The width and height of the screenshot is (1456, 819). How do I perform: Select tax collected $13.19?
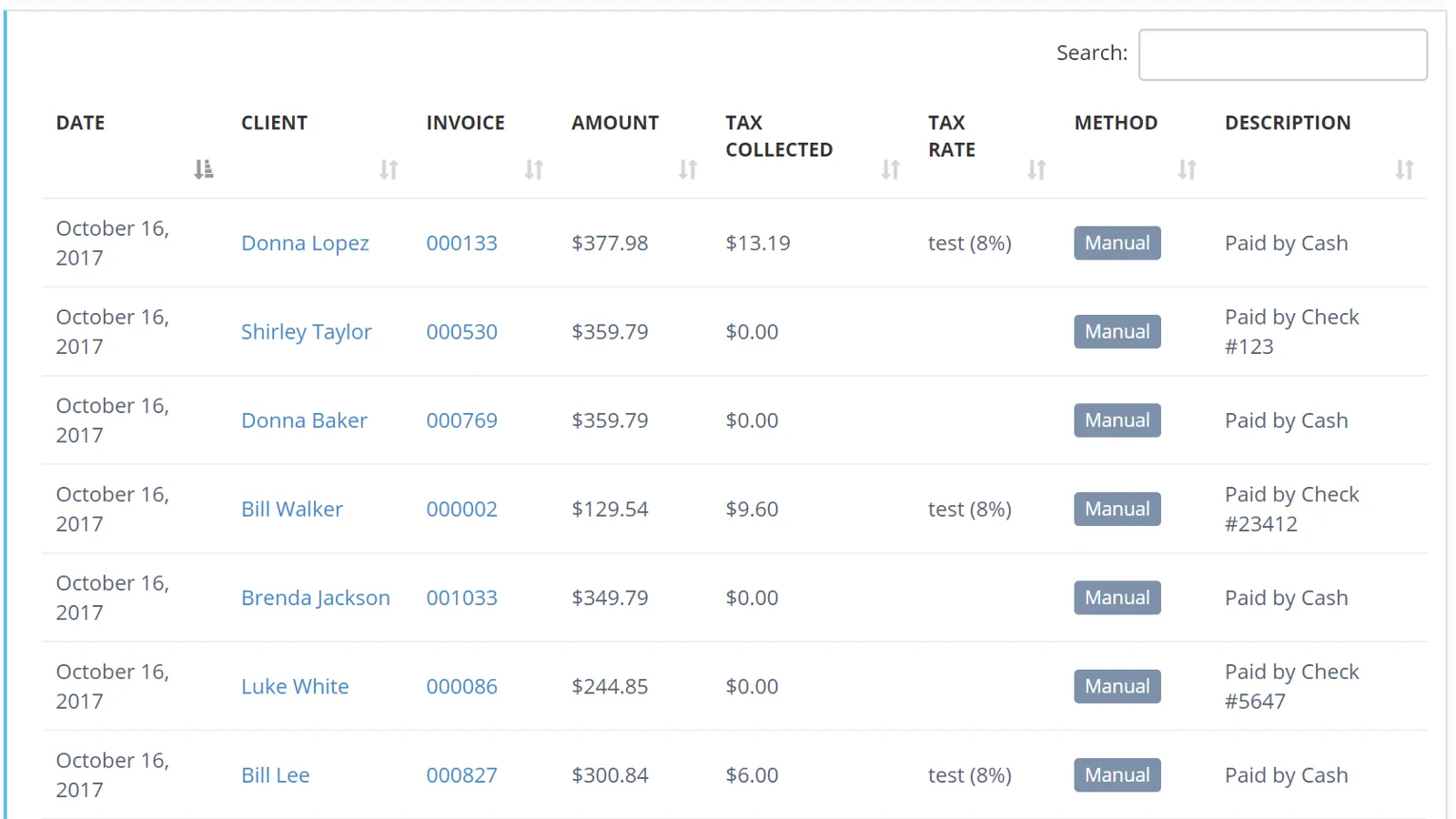click(758, 243)
